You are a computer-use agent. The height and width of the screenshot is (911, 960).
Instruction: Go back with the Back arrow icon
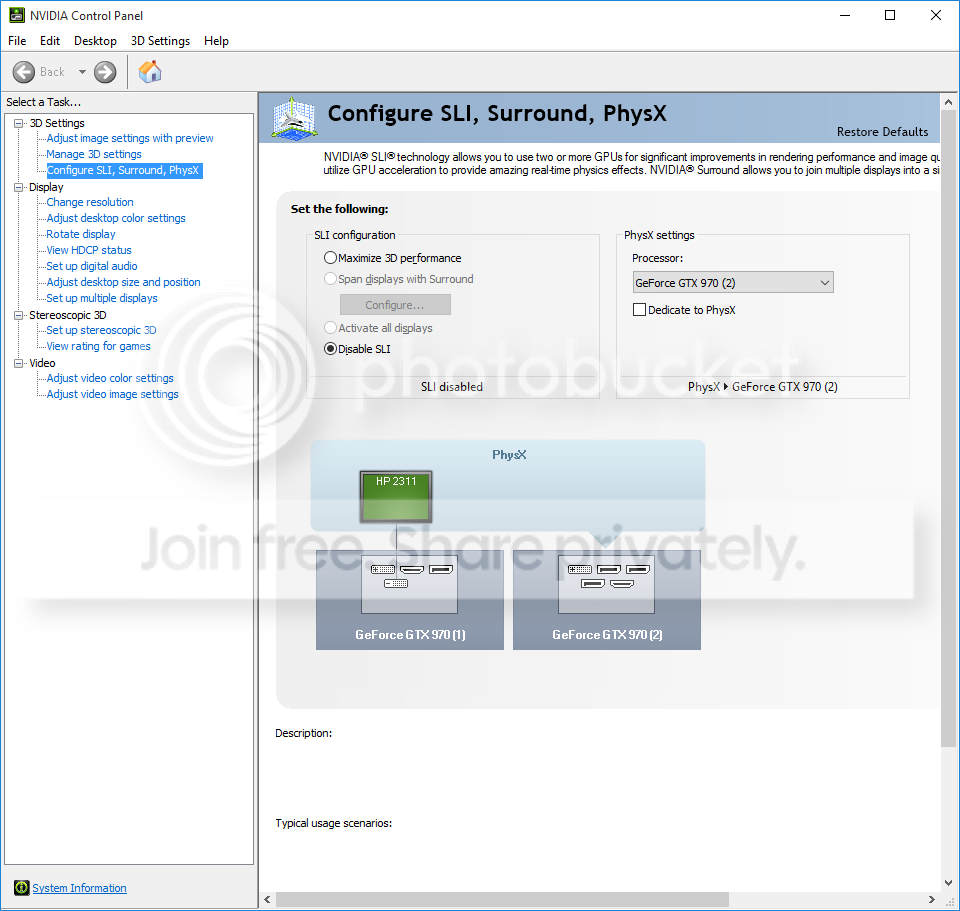pos(24,72)
